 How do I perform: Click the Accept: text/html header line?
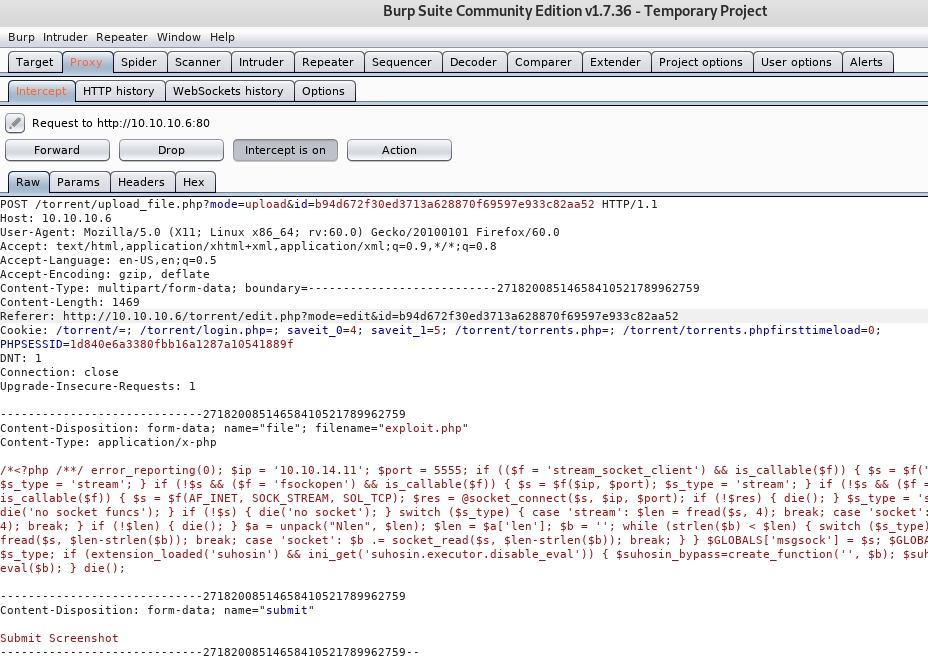tap(248, 246)
